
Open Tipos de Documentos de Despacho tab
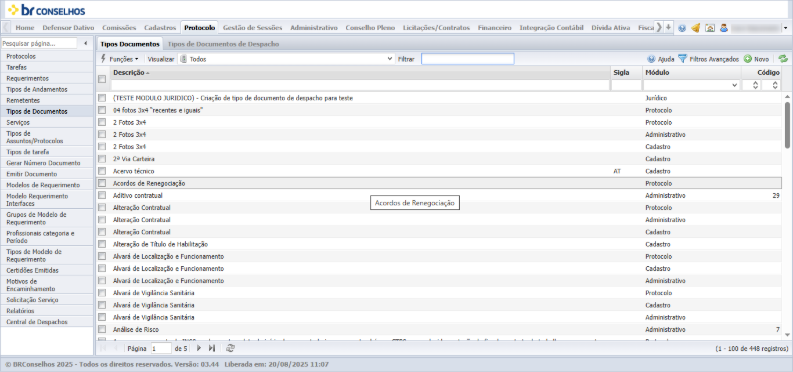point(223,44)
